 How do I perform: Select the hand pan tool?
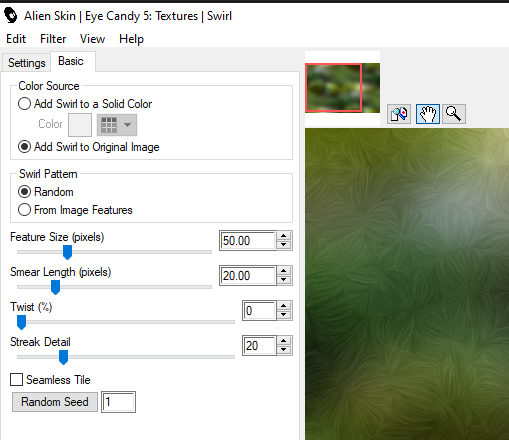[x=428, y=114]
